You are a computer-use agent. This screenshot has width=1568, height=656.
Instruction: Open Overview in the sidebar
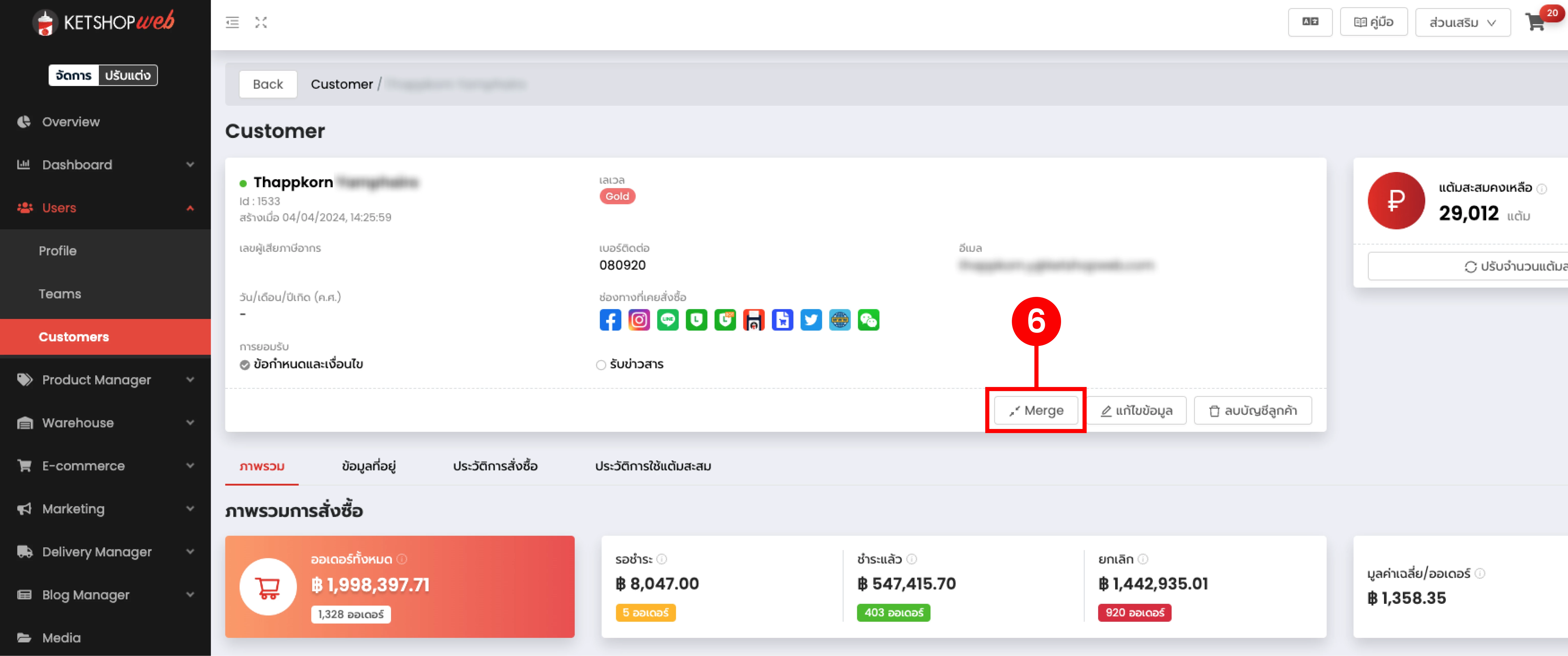coord(105,122)
